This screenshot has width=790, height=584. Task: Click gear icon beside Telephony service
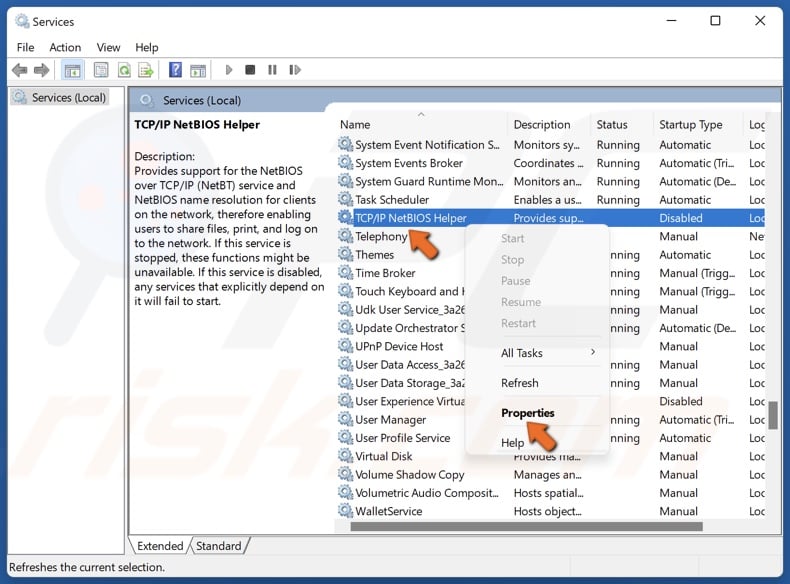tap(345, 236)
